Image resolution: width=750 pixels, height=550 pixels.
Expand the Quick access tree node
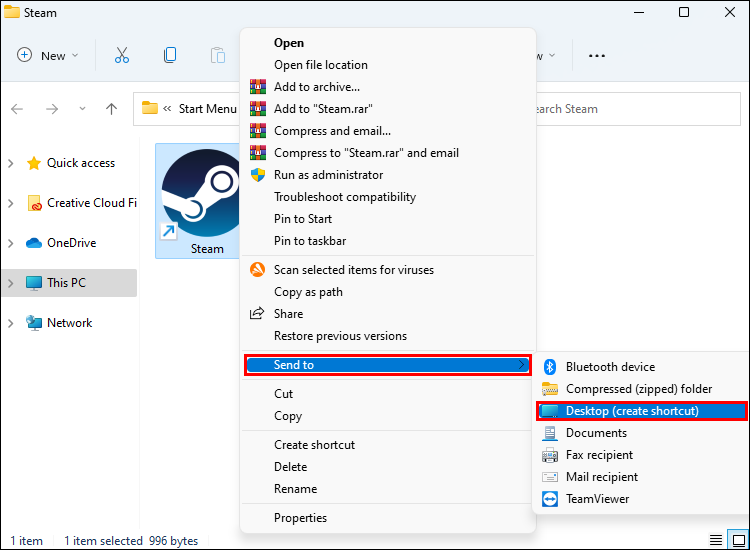point(11,164)
